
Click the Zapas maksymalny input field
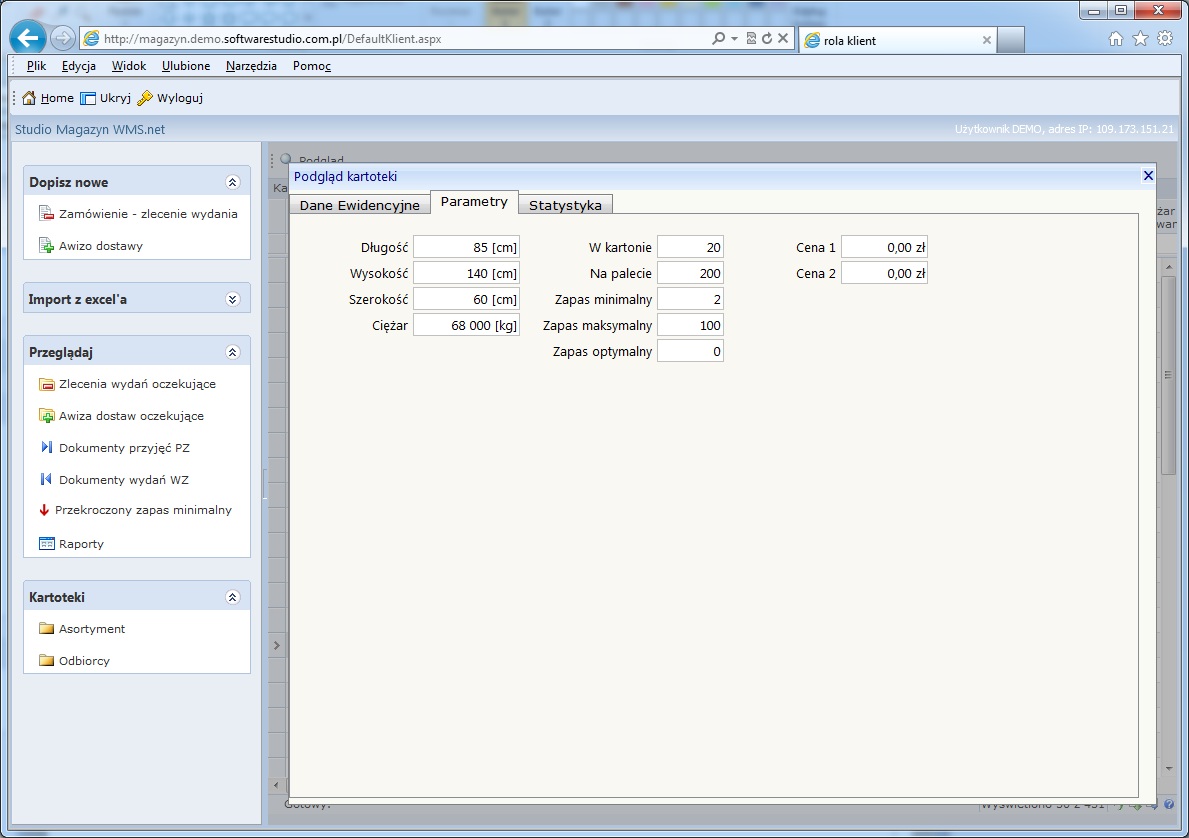click(x=690, y=325)
